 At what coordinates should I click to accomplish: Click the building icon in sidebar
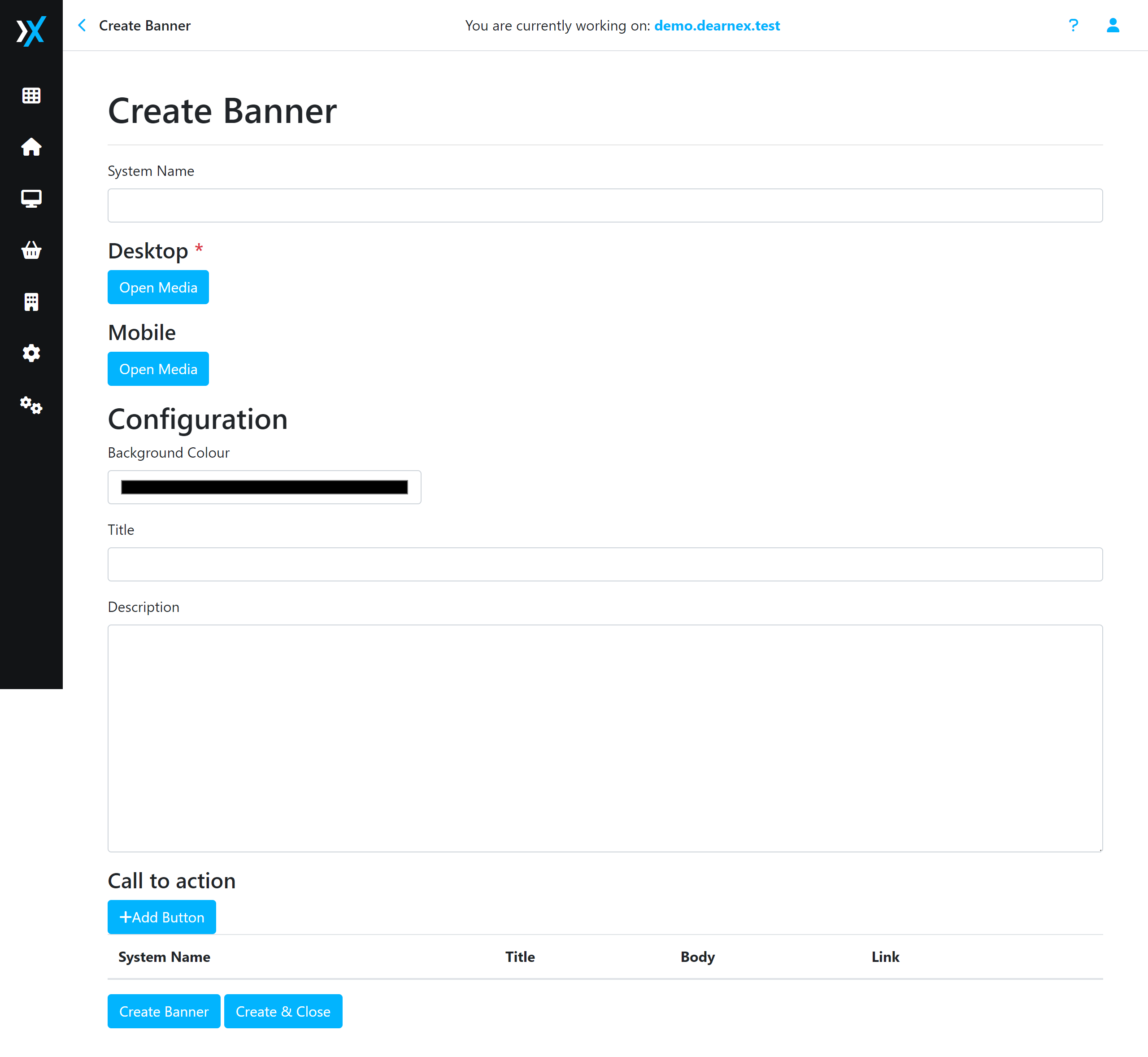pyautogui.click(x=31, y=301)
